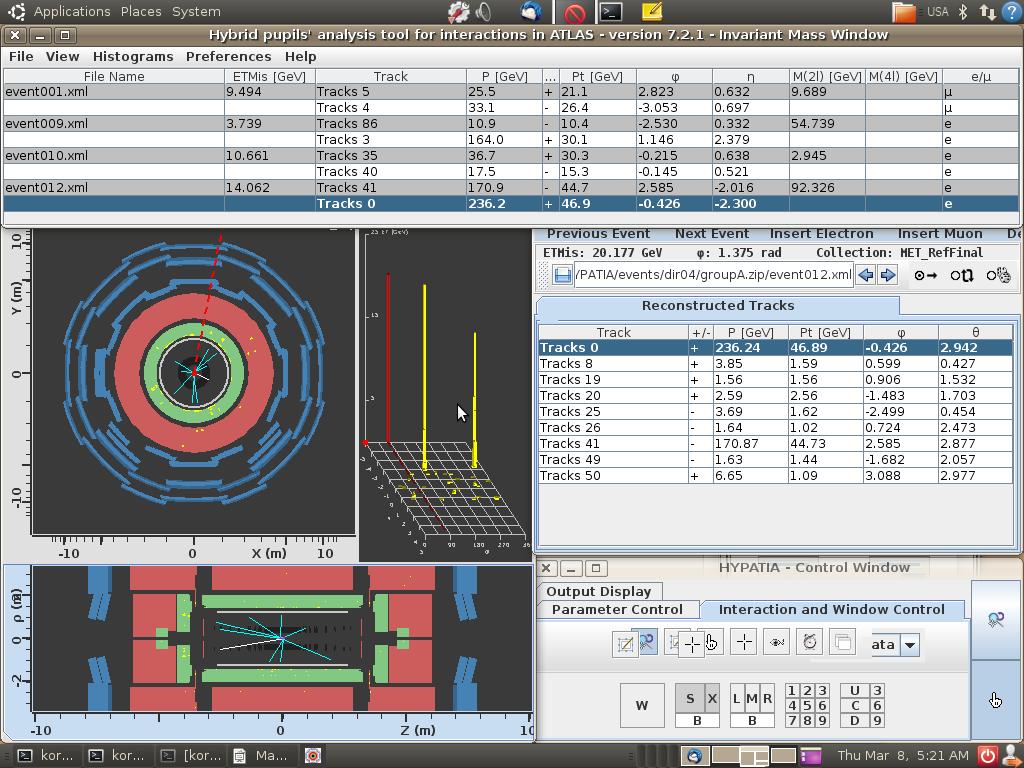Screen dimensions: 1024x768
Task: Select window layout S
Action: [x=690, y=699]
